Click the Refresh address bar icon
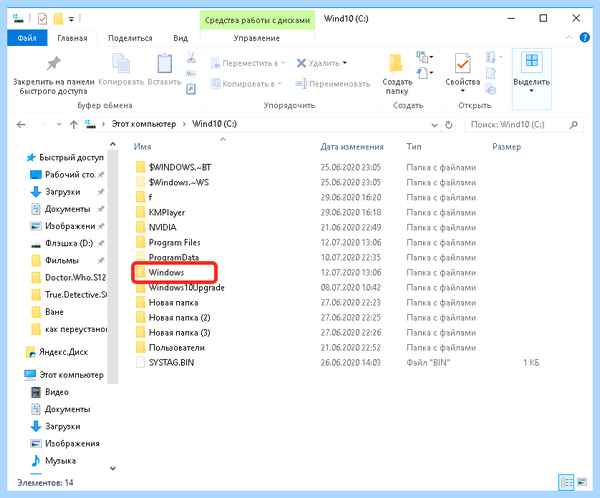Image resolution: width=600 pixels, height=498 pixels. click(x=448, y=124)
